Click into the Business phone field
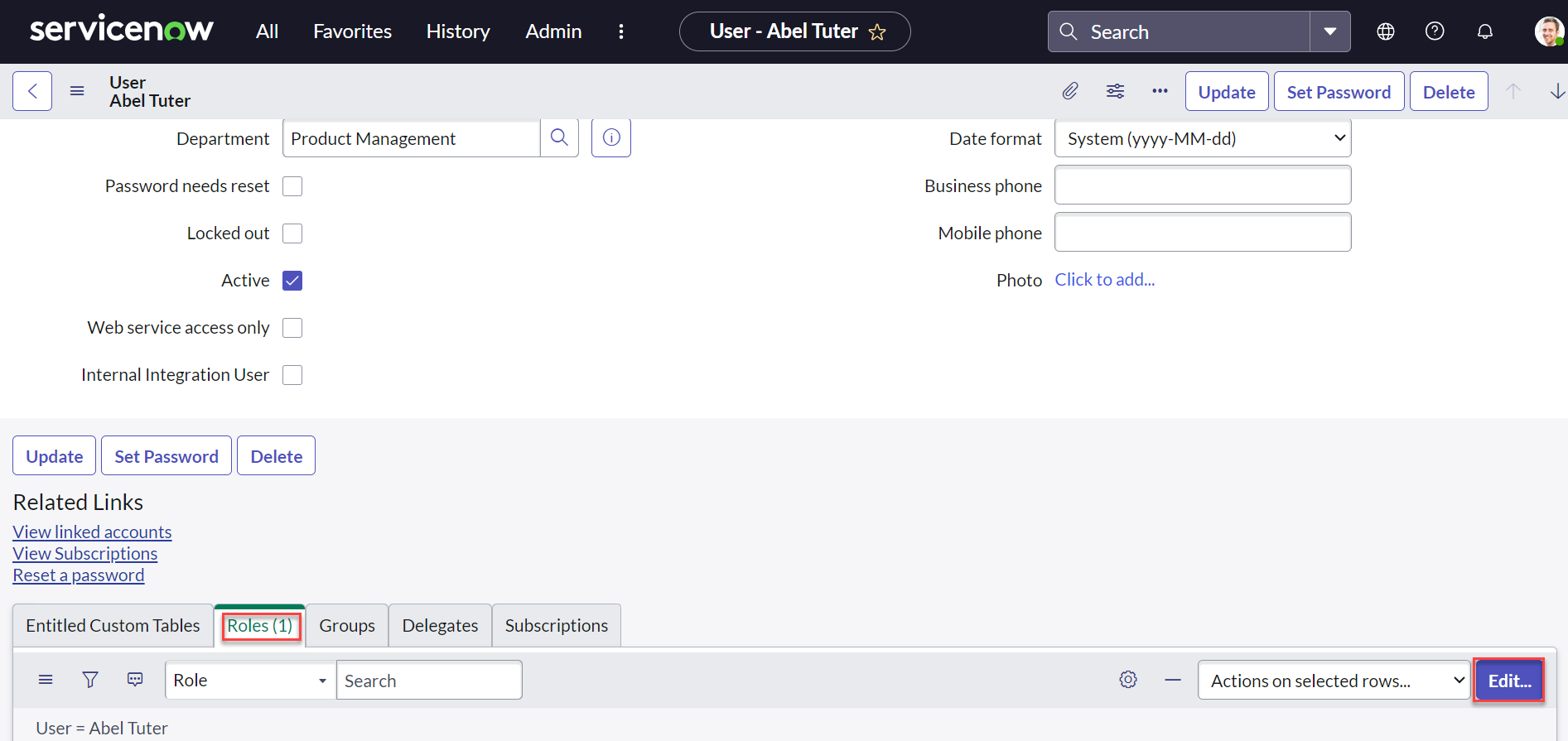The image size is (1568, 741). click(x=1202, y=185)
